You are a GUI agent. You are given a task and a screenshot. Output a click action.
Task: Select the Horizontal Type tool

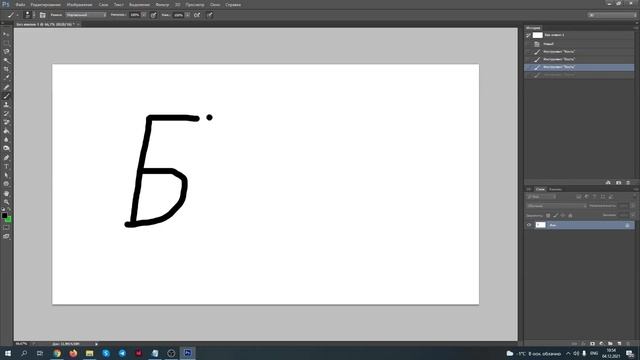pyautogui.click(x=6, y=167)
